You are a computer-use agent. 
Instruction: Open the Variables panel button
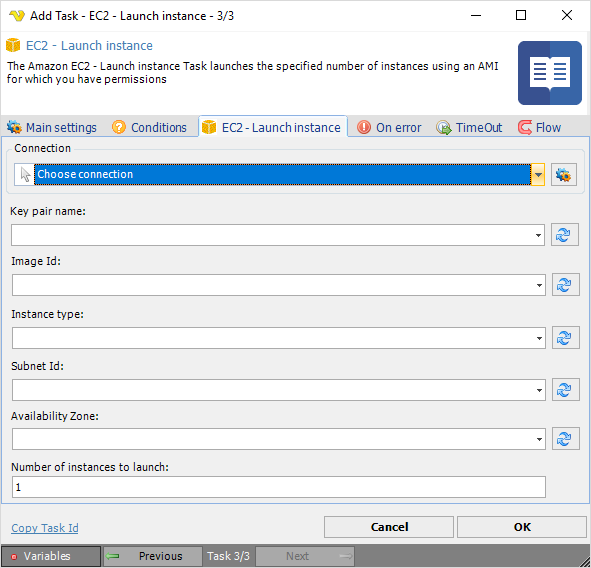[51, 556]
